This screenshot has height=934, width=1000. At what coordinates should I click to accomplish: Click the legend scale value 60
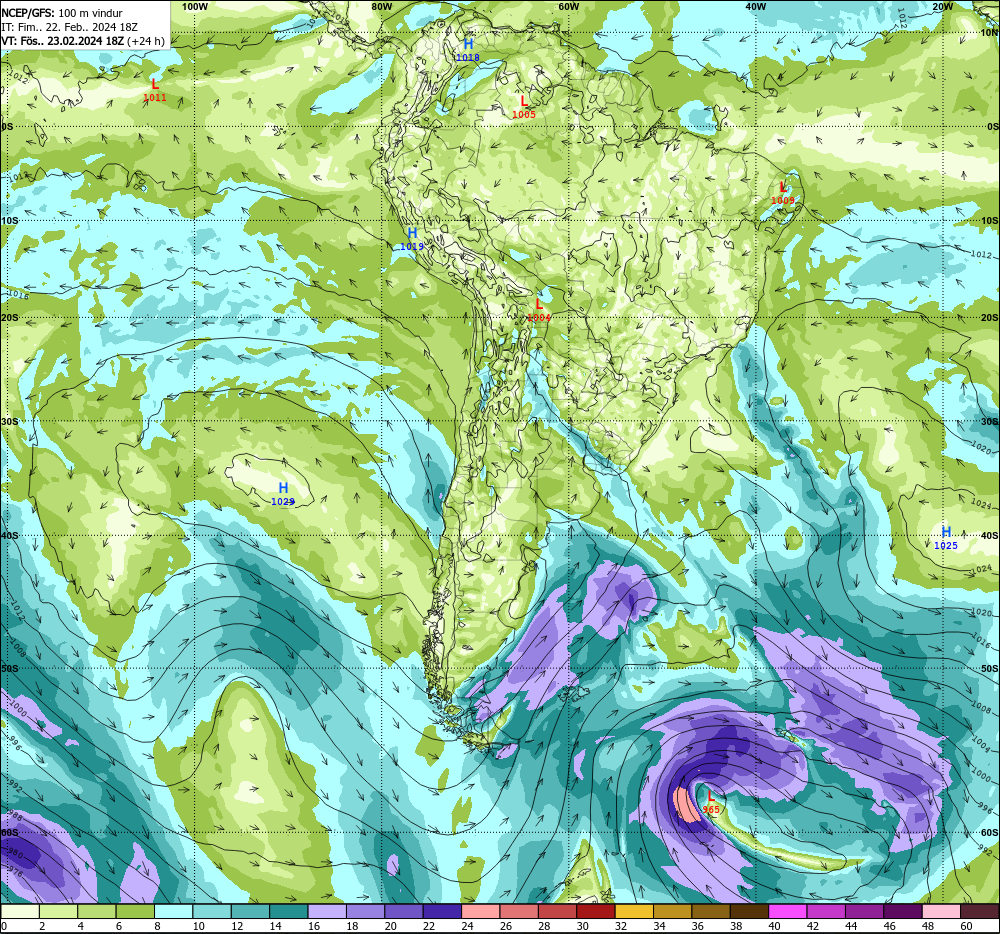[966, 926]
